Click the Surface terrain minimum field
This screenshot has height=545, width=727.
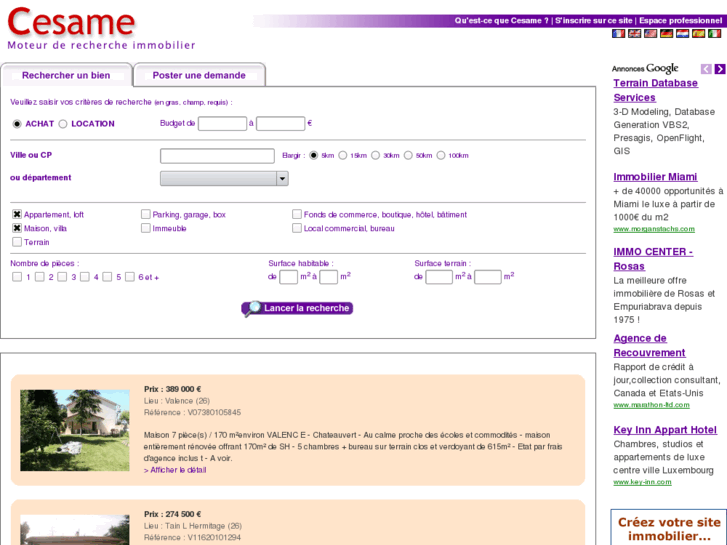439,277
